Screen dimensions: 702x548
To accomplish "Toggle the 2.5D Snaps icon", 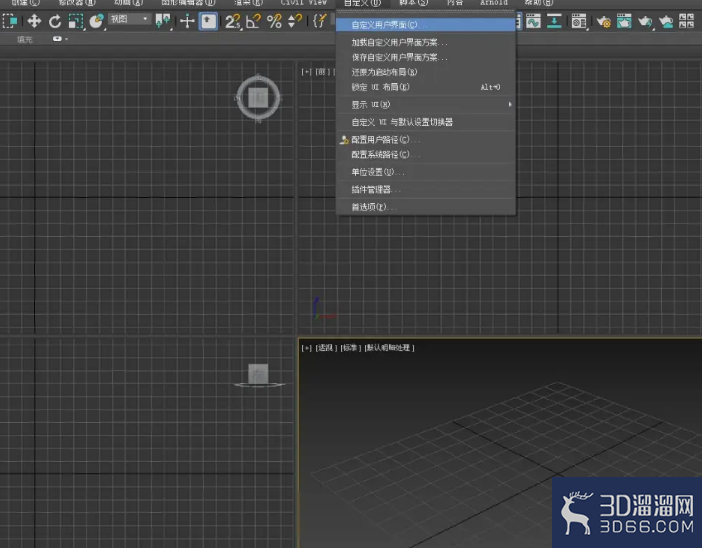I will tap(232, 21).
